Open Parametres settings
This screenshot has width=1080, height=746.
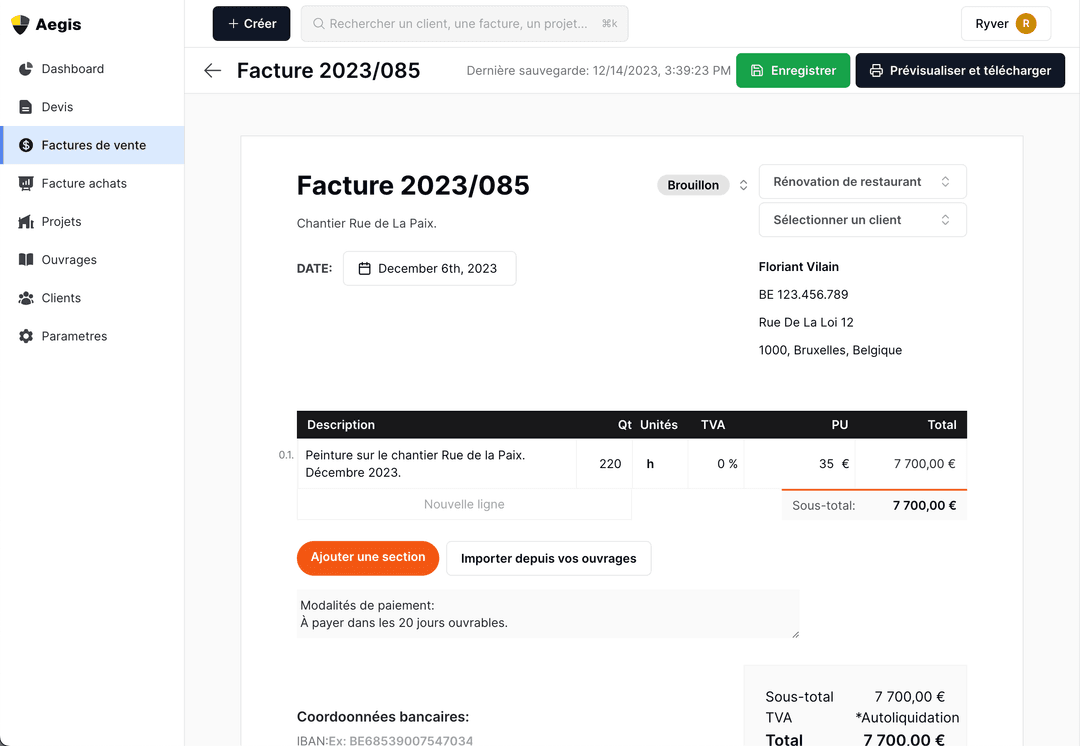(92, 336)
